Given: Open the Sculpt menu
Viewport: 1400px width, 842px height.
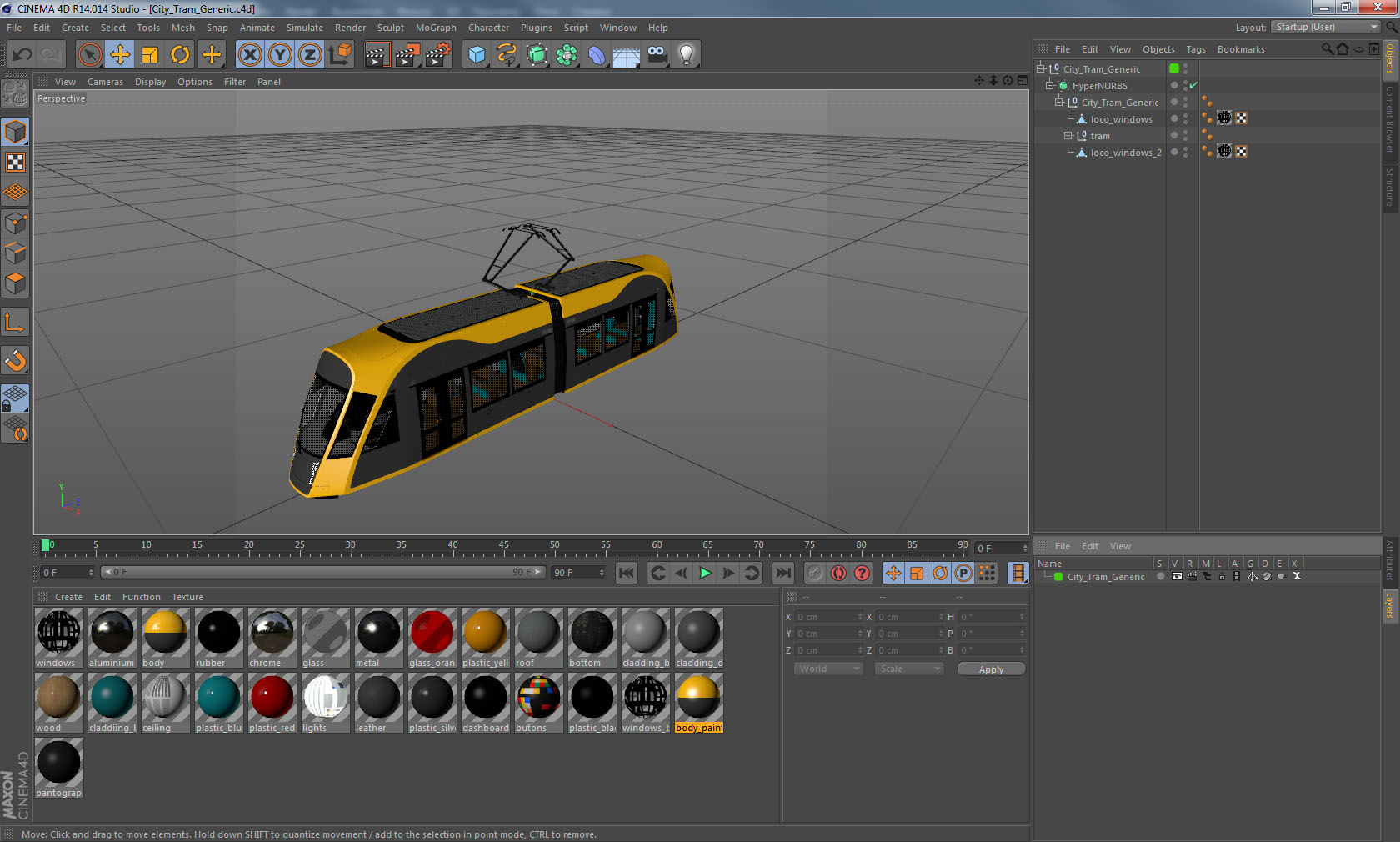Looking at the screenshot, I should [390, 28].
